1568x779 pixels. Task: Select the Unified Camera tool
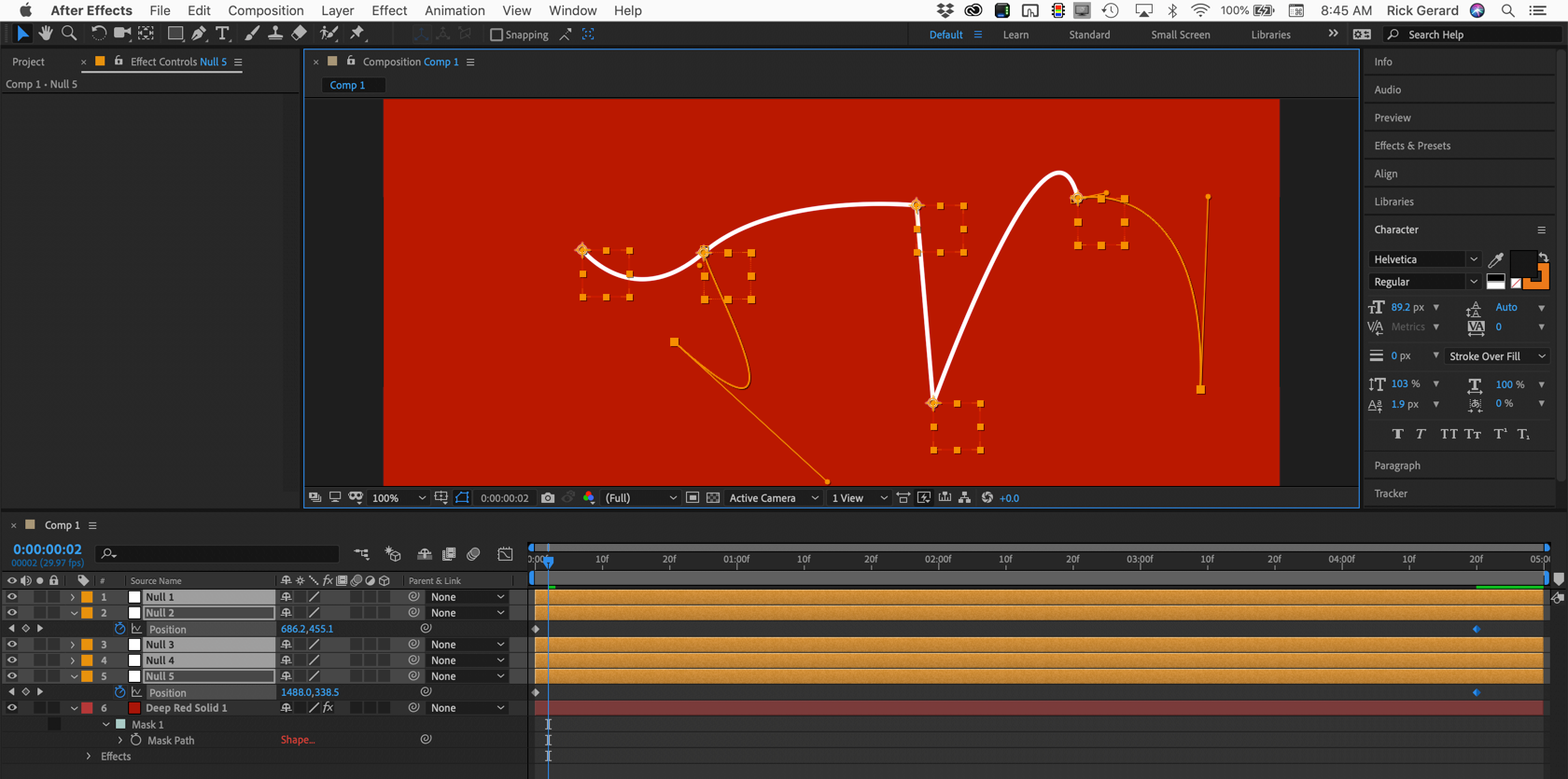pos(122,34)
